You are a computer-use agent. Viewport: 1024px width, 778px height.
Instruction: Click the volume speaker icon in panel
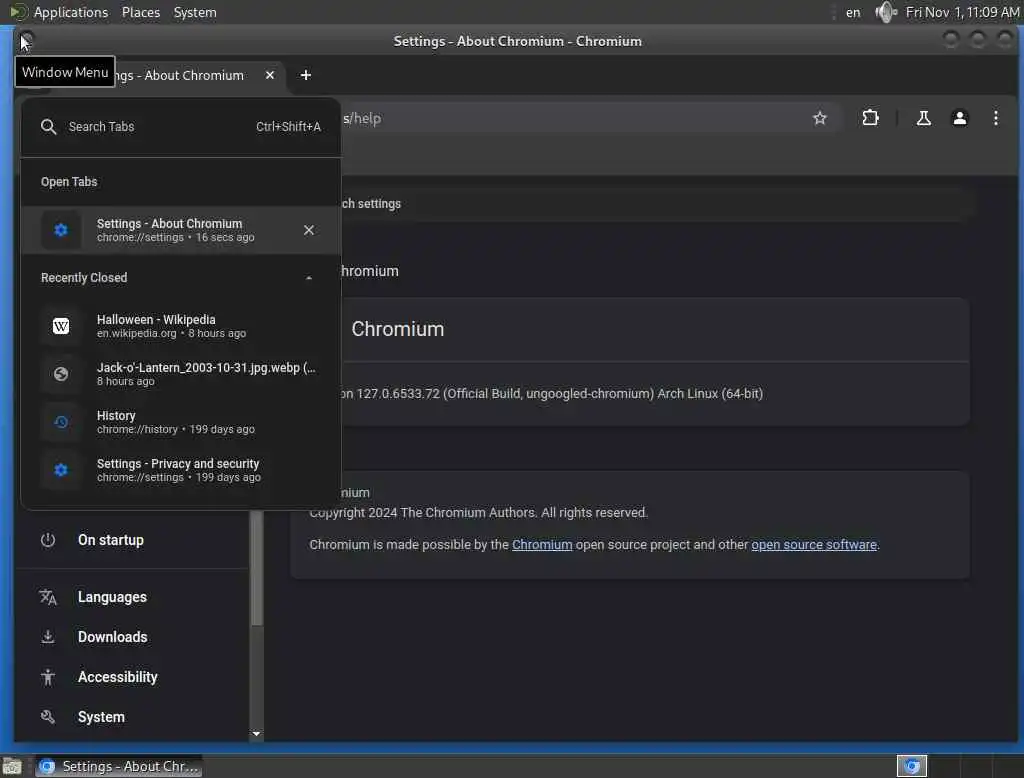click(886, 12)
